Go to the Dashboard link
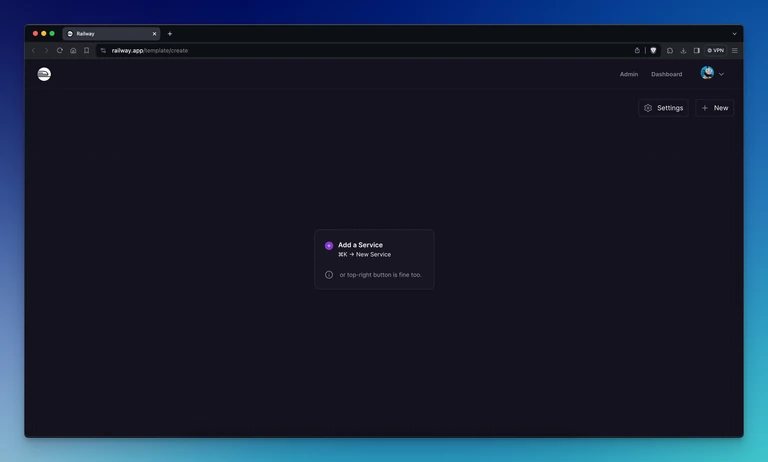The image size is (768, 462). pyautogui.click(x=666, y=74)
